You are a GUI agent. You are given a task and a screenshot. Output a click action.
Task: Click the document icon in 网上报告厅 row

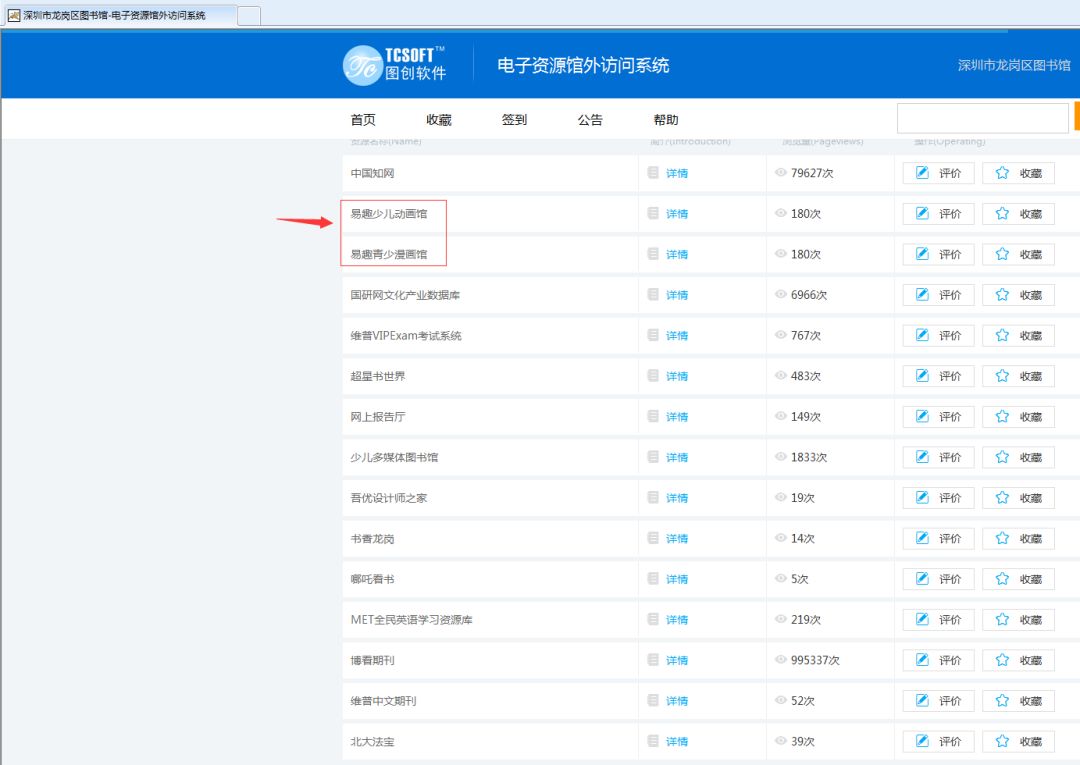click(653, 417)
